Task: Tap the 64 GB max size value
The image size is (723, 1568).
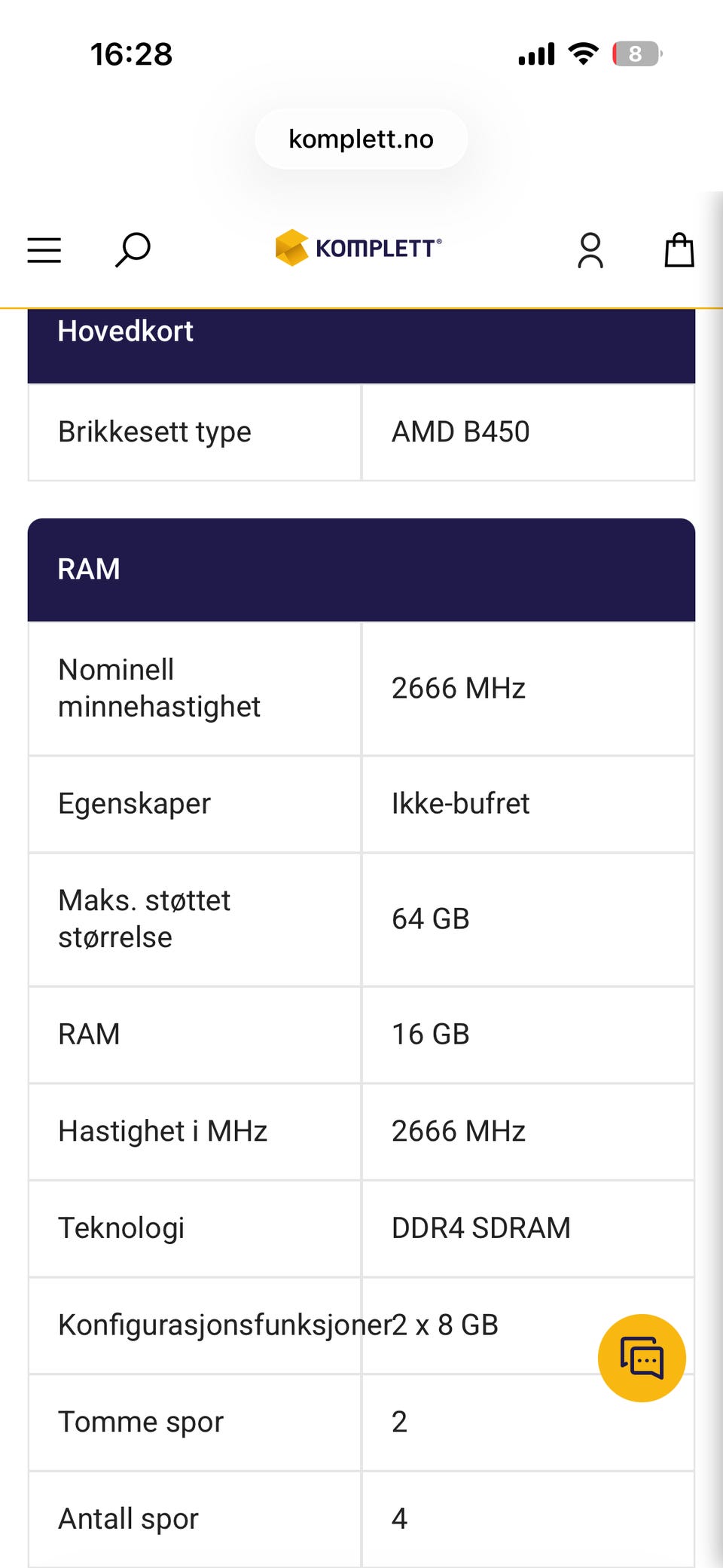Action: [431, 919]
